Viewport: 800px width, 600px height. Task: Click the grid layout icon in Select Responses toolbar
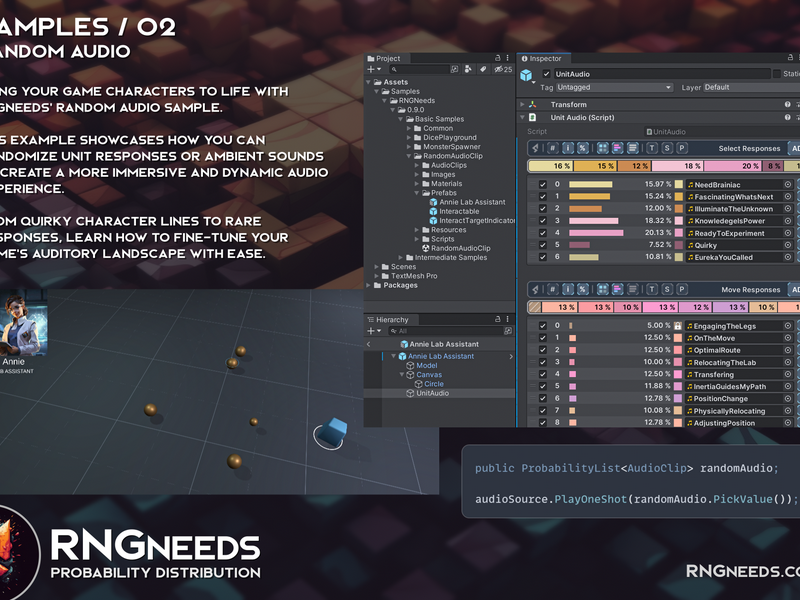tap(603, 148)
